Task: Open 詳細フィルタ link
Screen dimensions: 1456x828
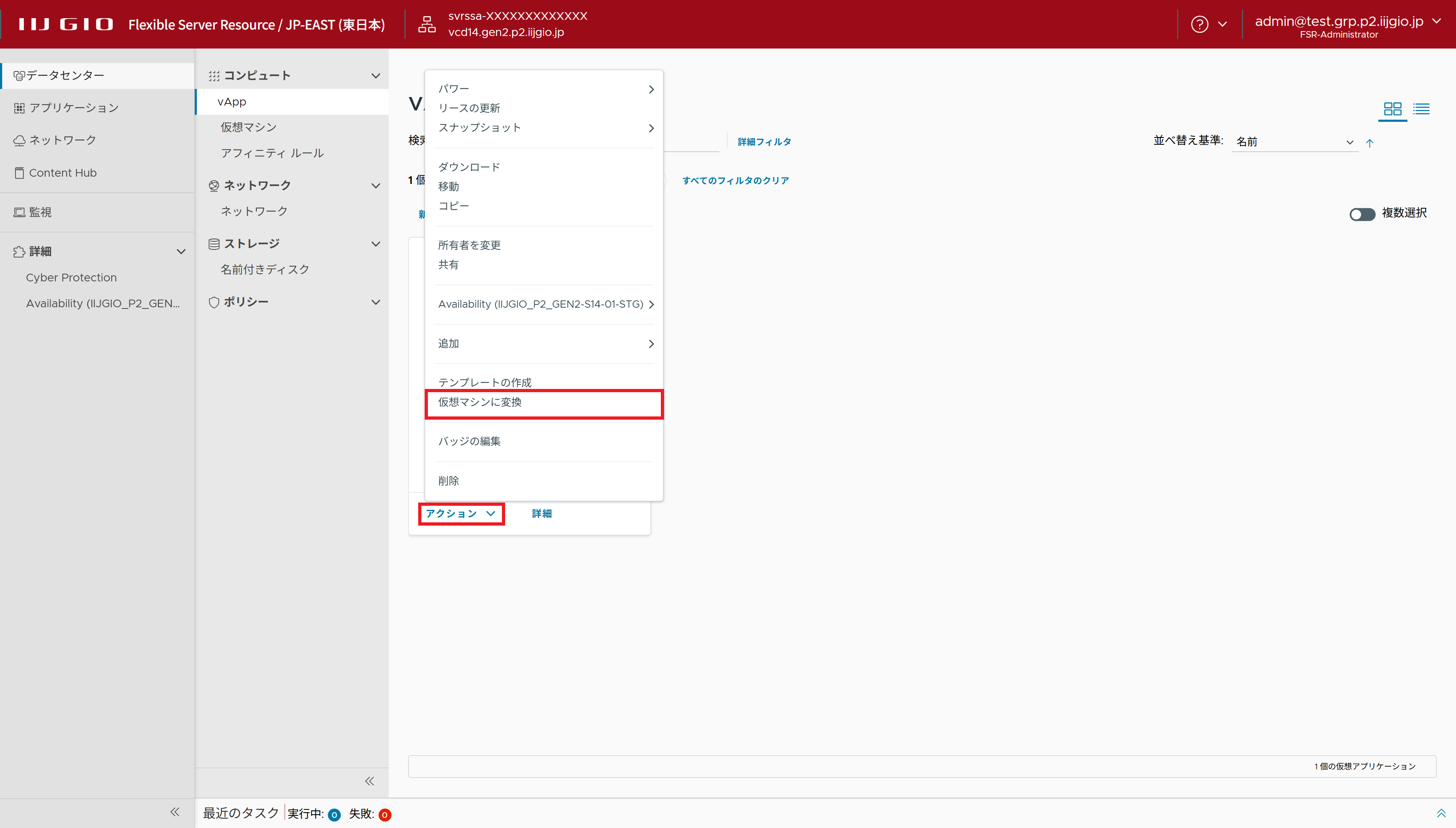Action: tap(764, 142)
